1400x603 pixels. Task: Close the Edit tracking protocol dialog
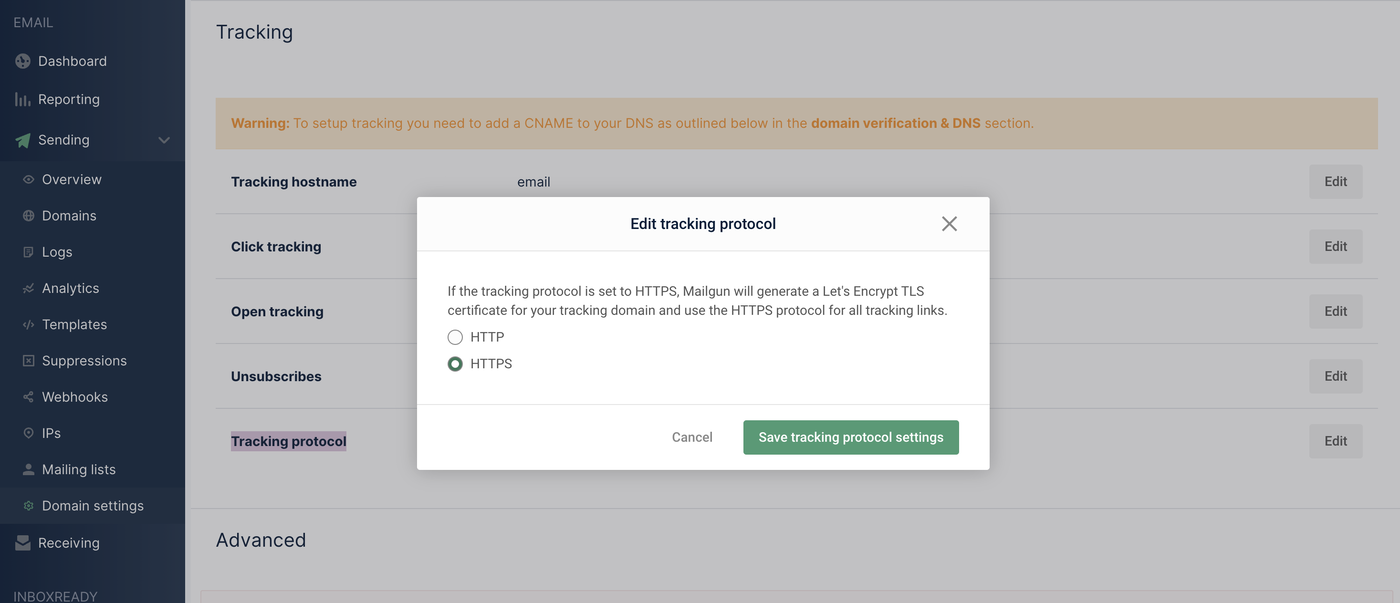coord(949,224)
